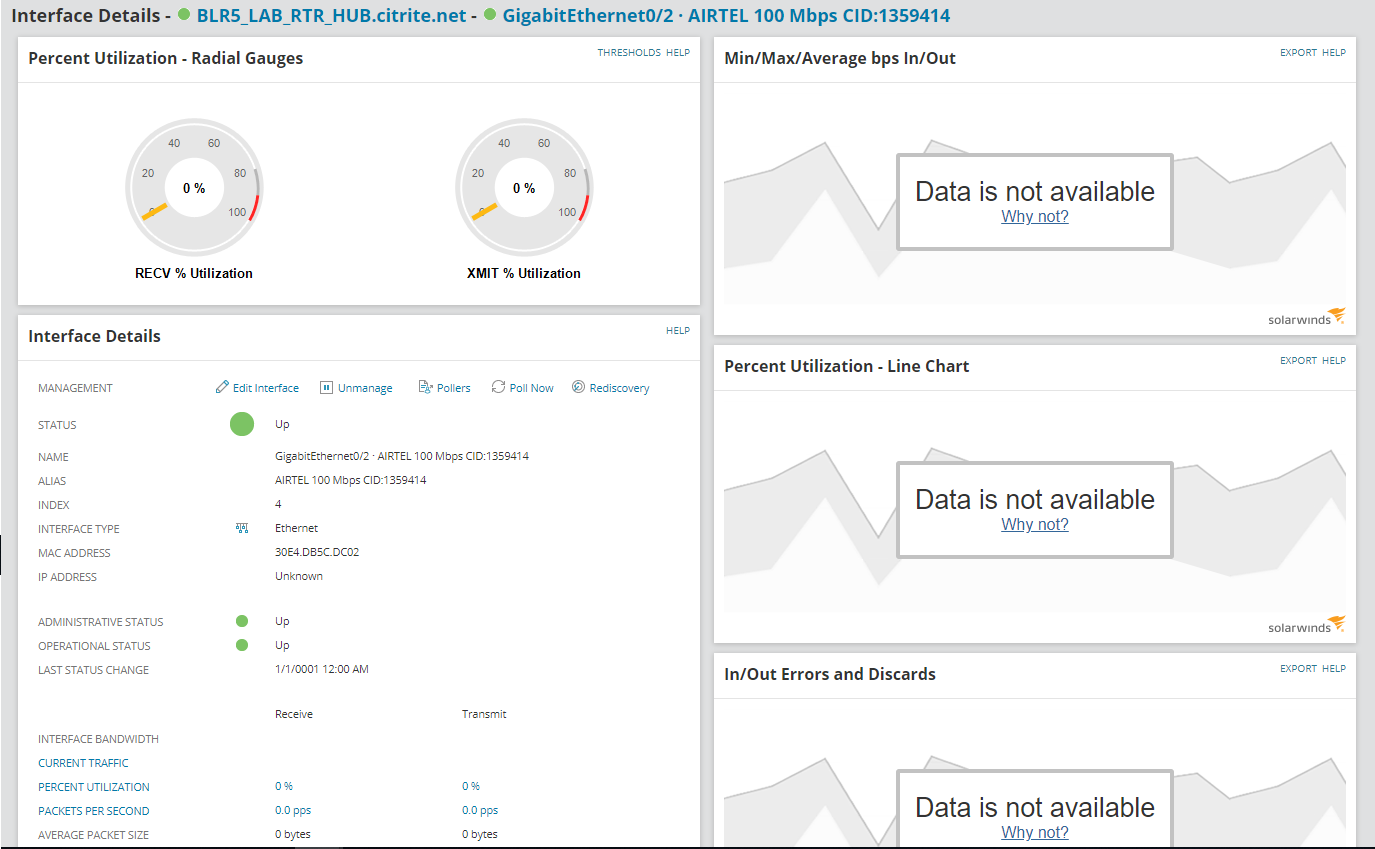Click the Edit Interface pencil icon
This screenshot has width=1375, height=849.
pos(222,387)
